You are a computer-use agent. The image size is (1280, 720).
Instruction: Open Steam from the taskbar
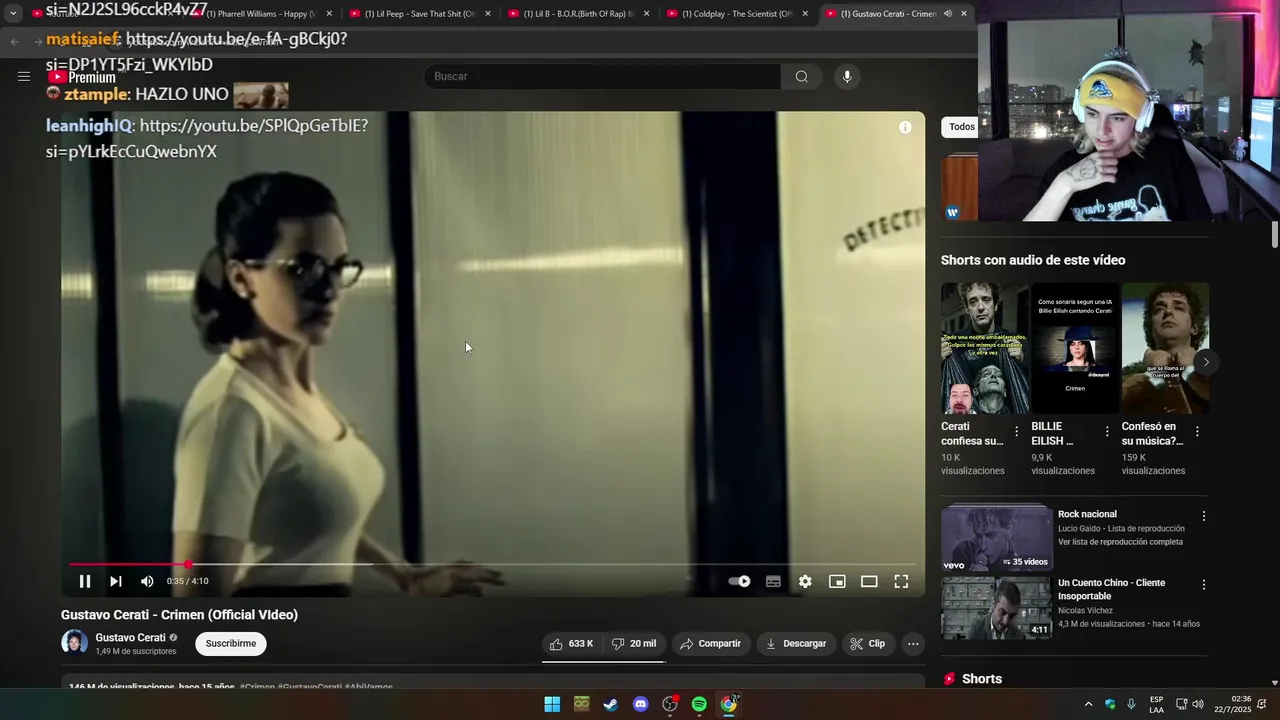(x=611, y=704)
